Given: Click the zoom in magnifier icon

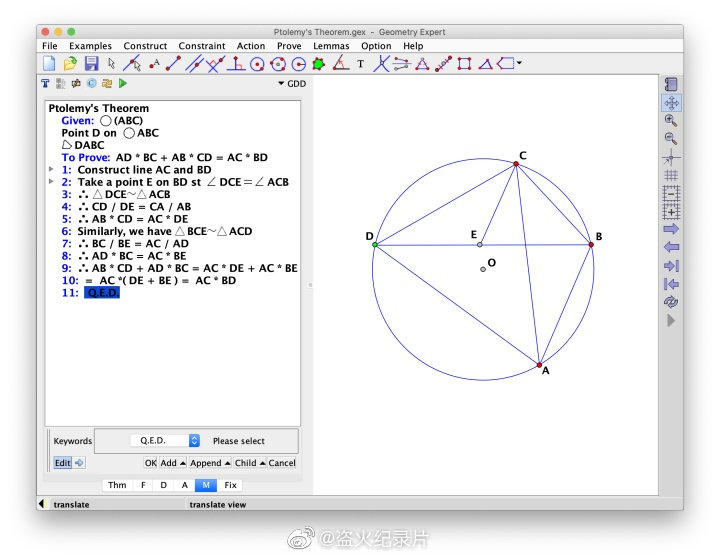Looking at the screenshot, I should tap(671, 121).
